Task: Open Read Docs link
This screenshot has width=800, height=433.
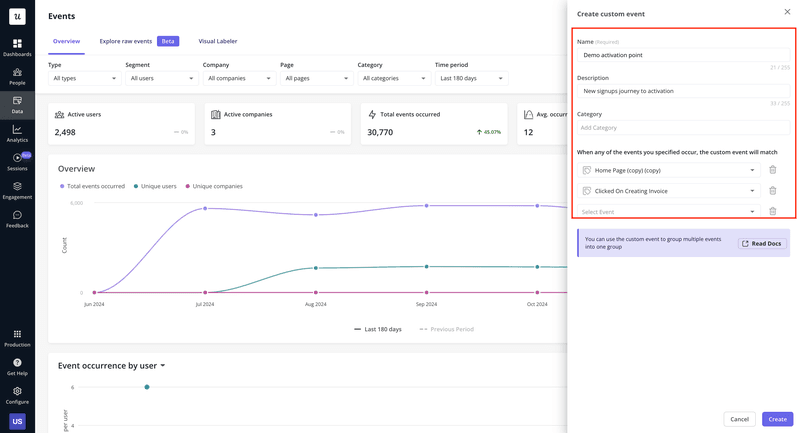Action: click(762, 243)
